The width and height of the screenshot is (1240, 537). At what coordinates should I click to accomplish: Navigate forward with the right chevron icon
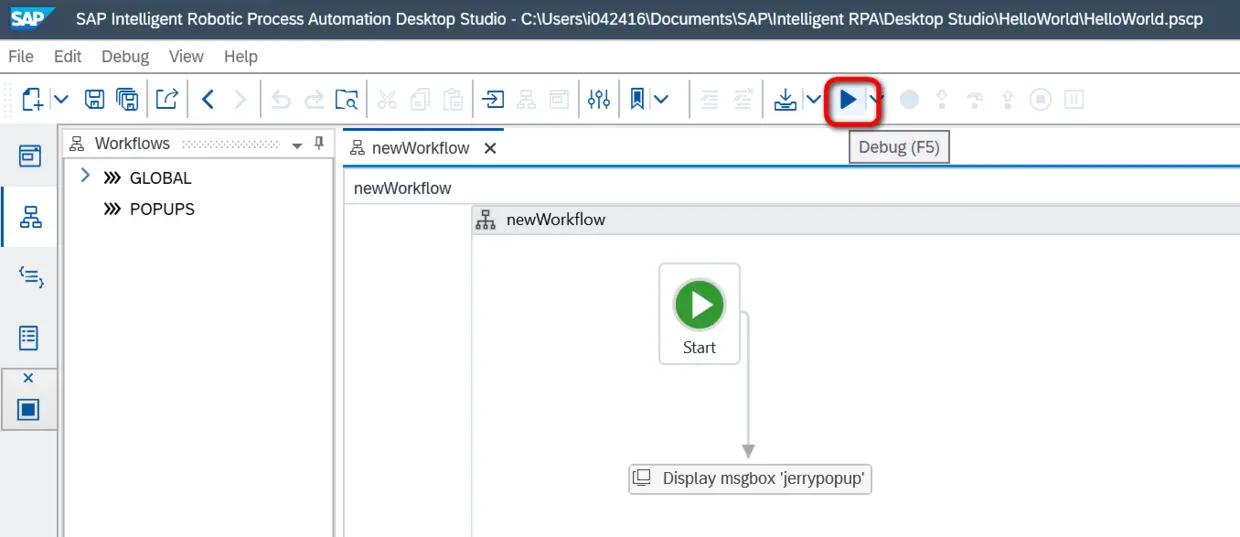point(240,99)
